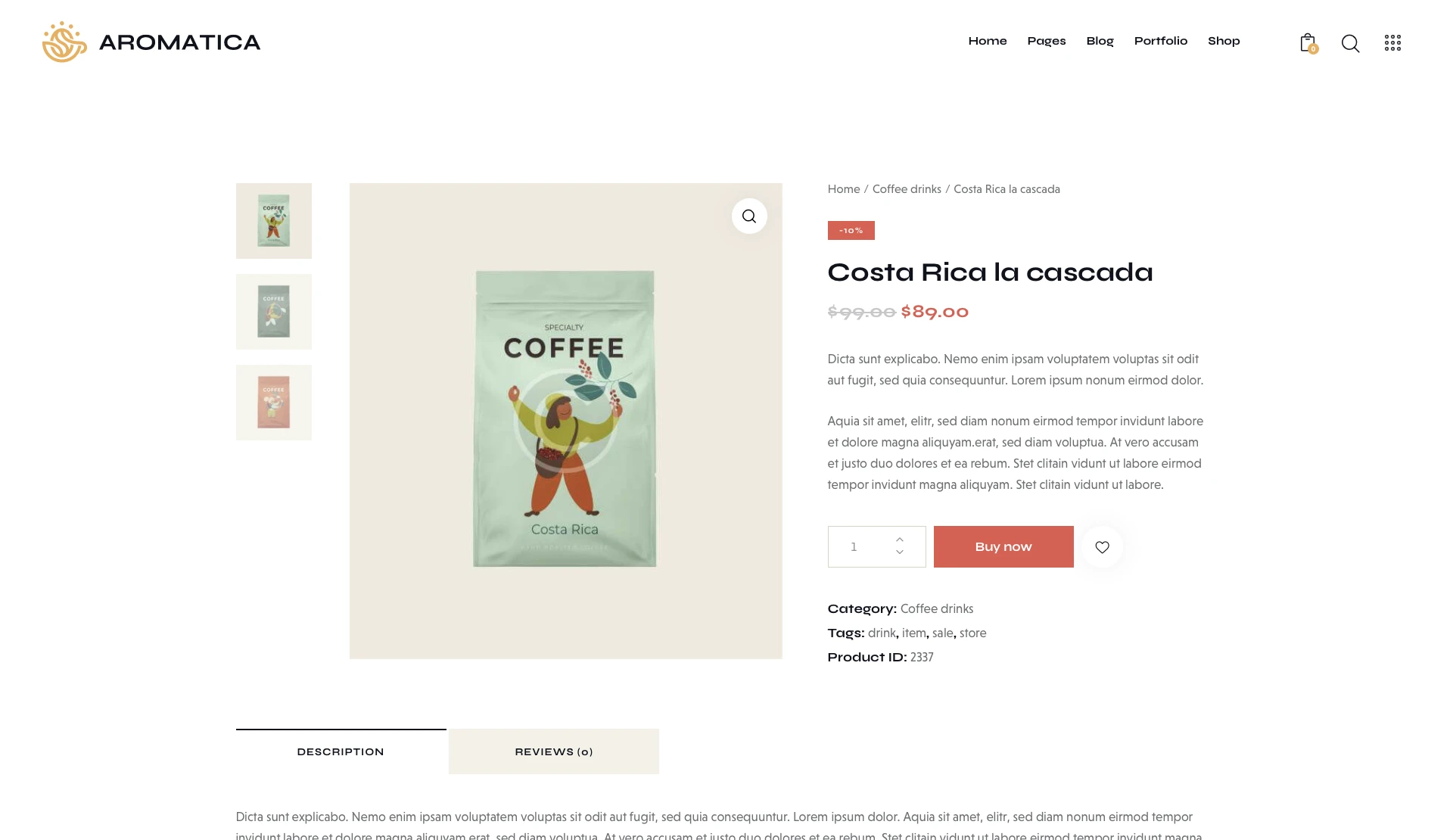Image resolution: width=1453 pixels, height=840 pixels.
Task: Switch to the Reviews (0) tab
Action: (554, 751)
